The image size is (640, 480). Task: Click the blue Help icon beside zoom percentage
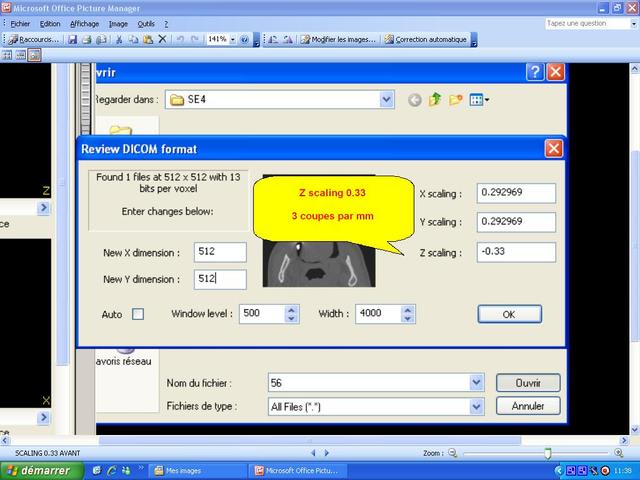[244, 40]
